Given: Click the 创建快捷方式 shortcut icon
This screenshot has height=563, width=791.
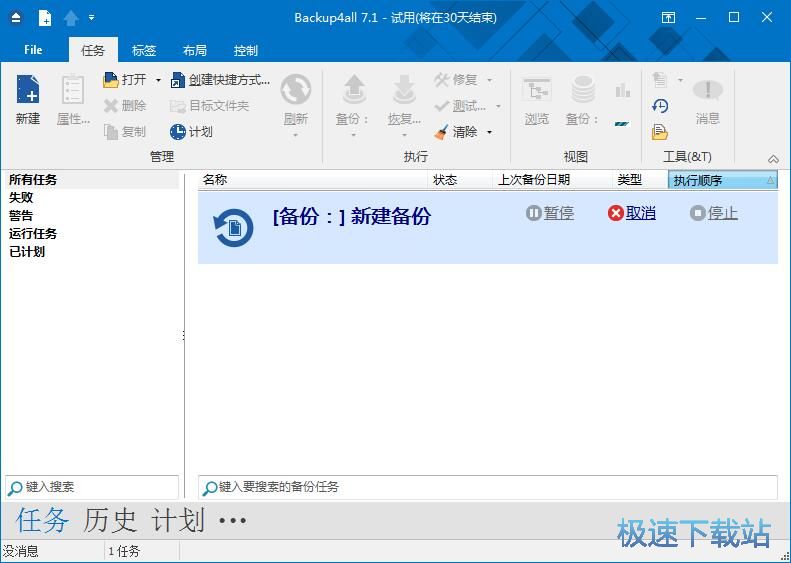Looking at the screenshot, I should 178,80.
